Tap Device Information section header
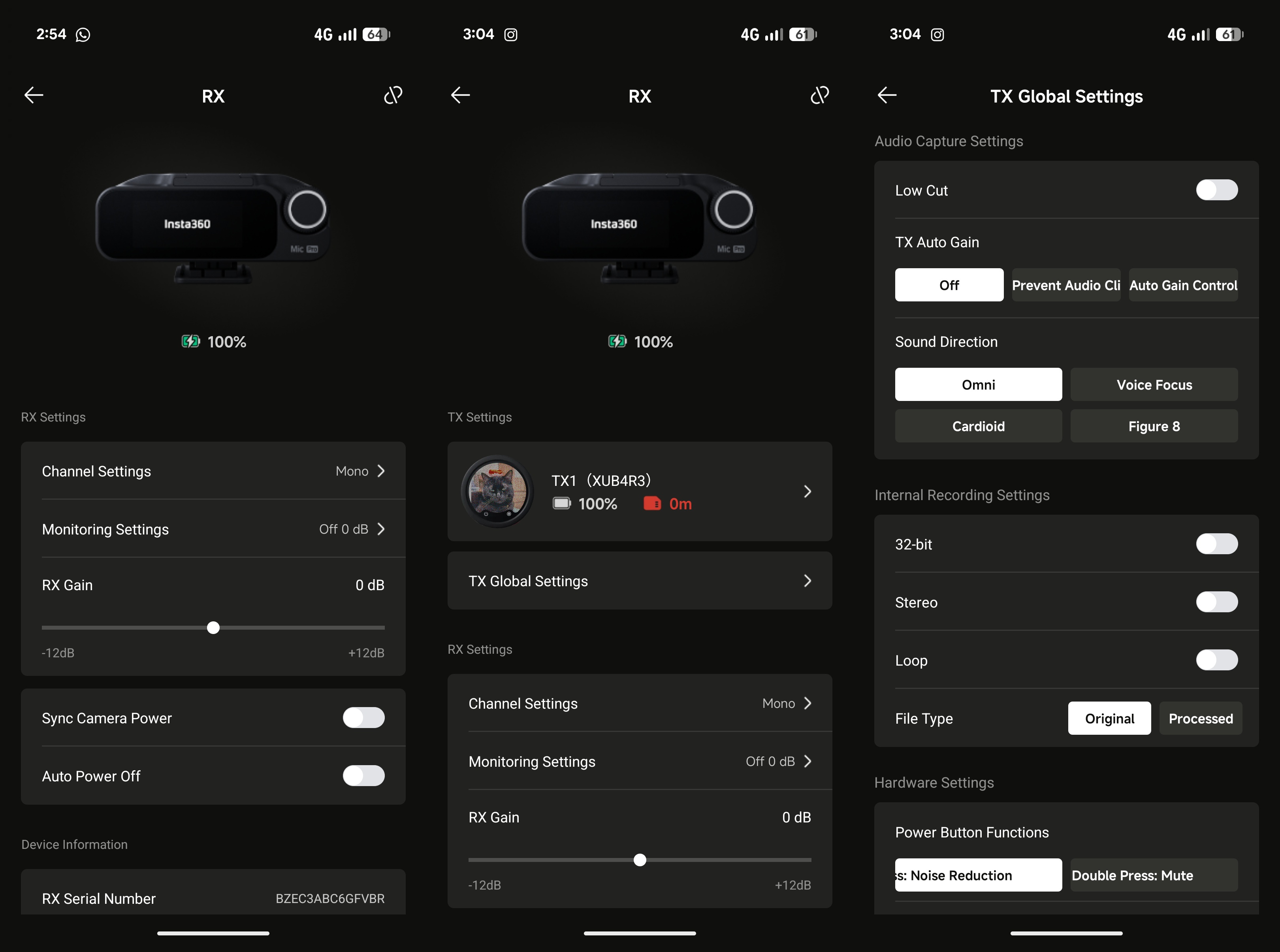Image resolution: width=1280 pixels, height=952 pixels. point(74,845)
